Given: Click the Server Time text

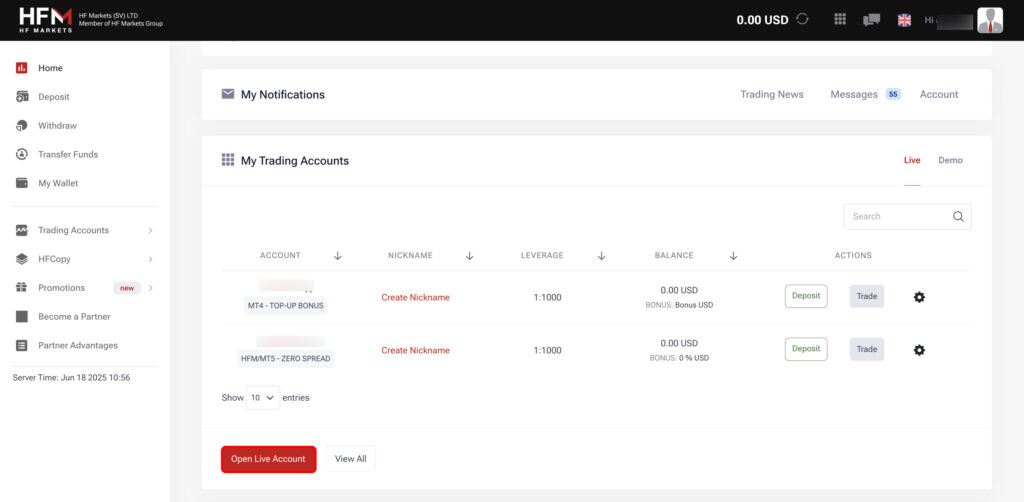Looking at the screenshot, I should pos(71,377).
